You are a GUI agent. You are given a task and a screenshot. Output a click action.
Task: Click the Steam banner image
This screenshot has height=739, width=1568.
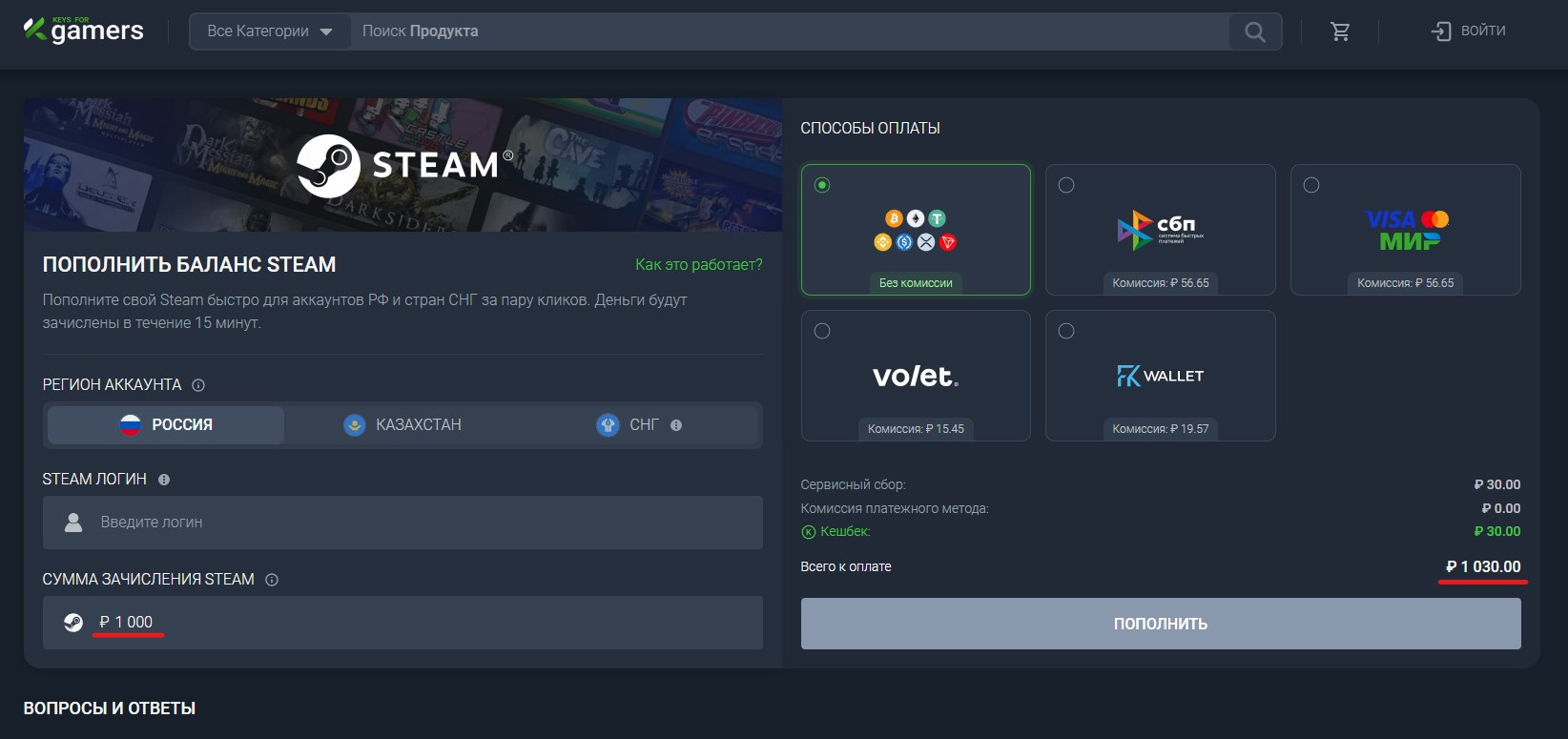402,165
